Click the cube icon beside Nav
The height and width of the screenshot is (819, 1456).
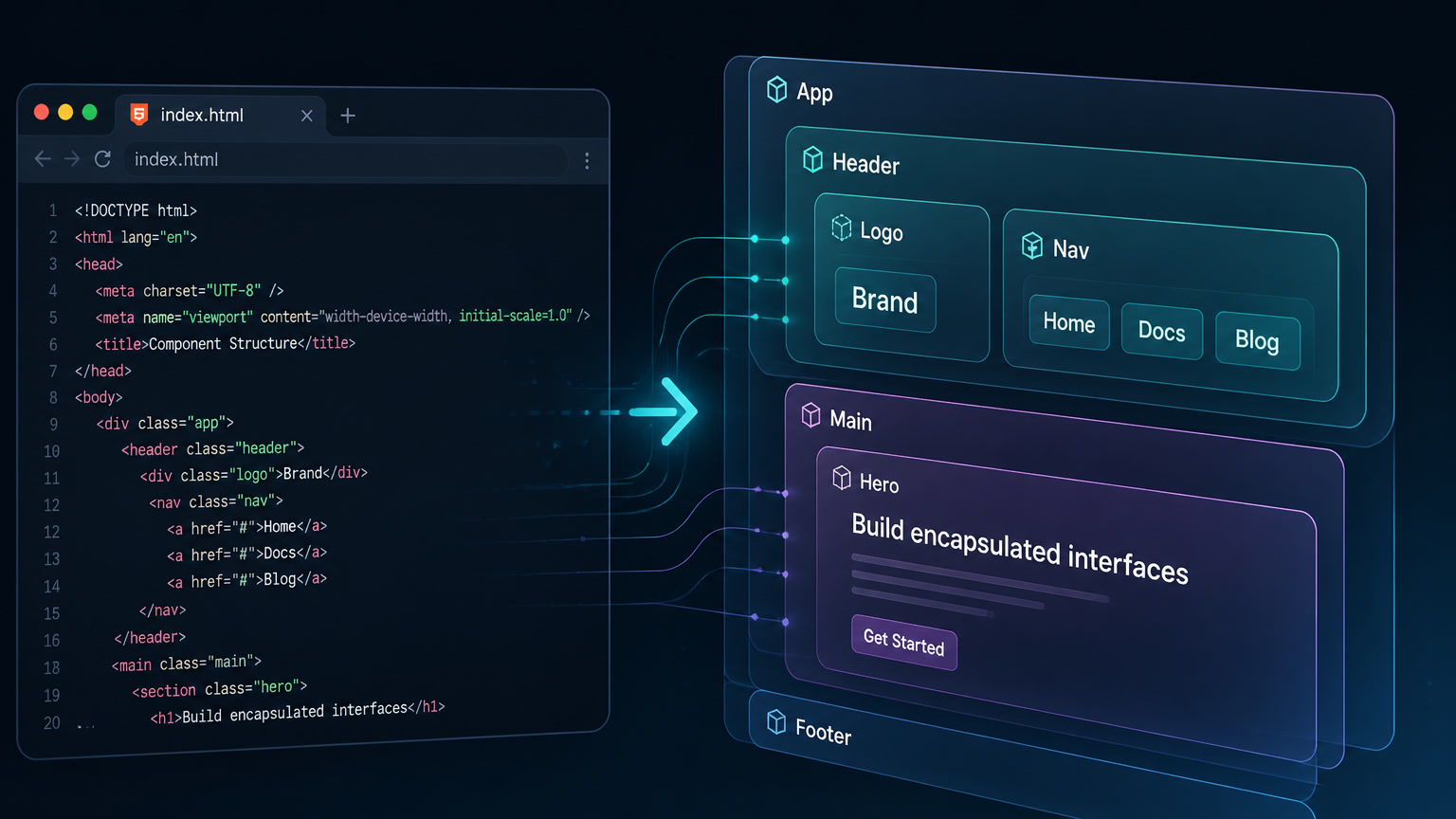[1032, 246]
